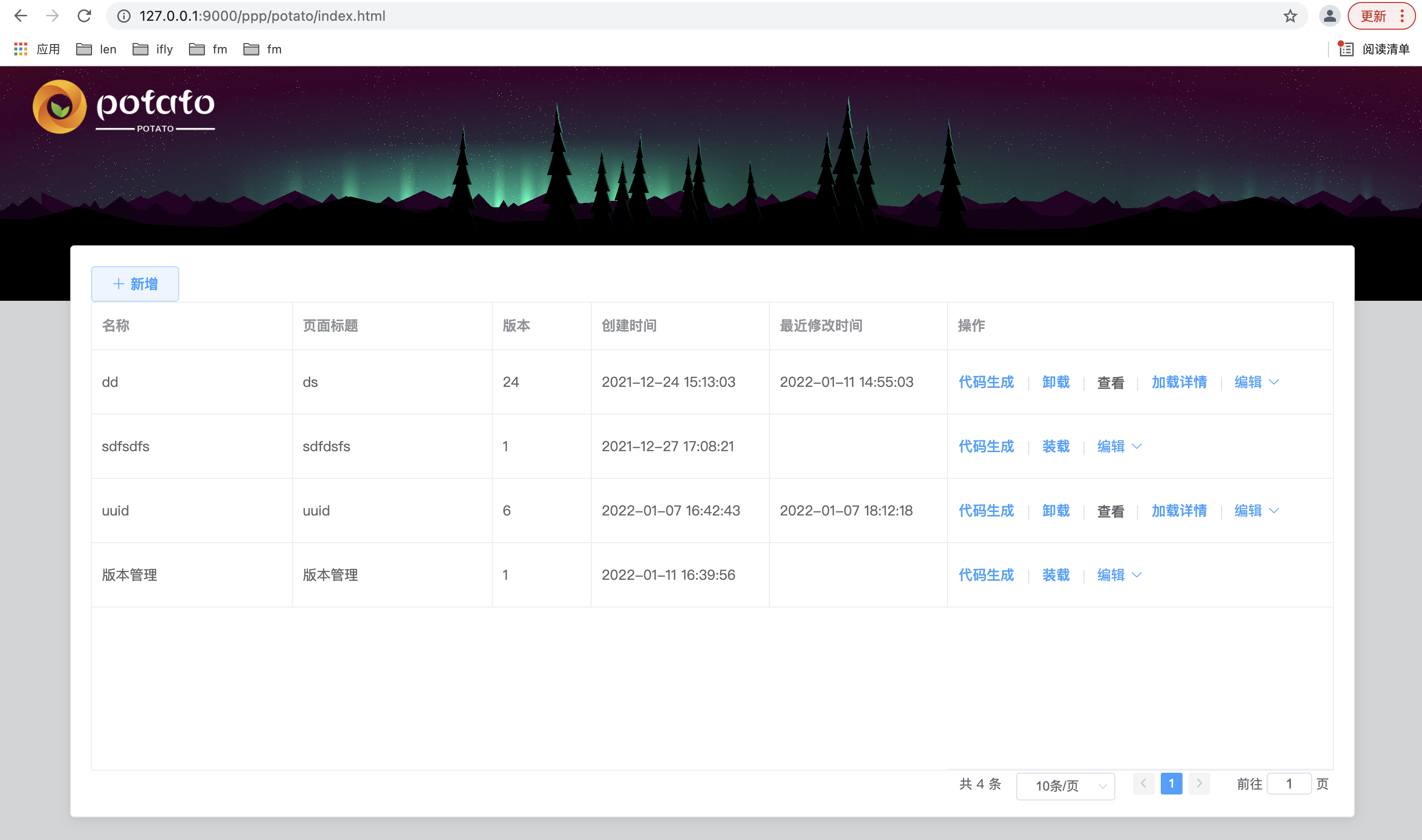
Task: Click the browser 更新 update button
Action: click(x=1374, y=16)
